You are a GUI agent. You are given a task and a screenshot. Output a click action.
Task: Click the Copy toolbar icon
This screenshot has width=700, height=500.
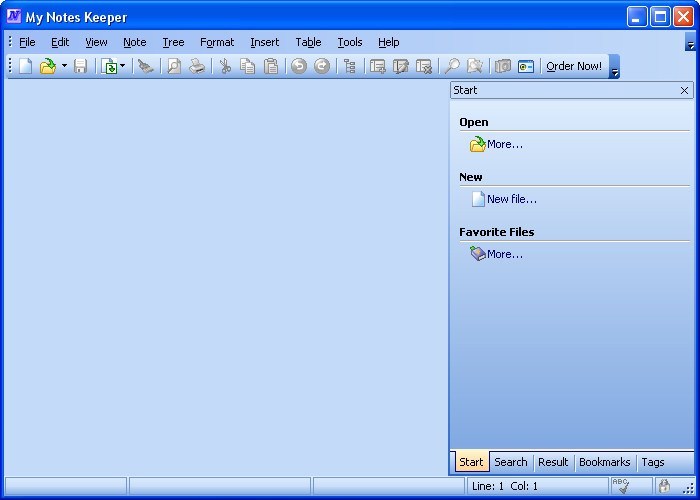click(x=247, y=66)
